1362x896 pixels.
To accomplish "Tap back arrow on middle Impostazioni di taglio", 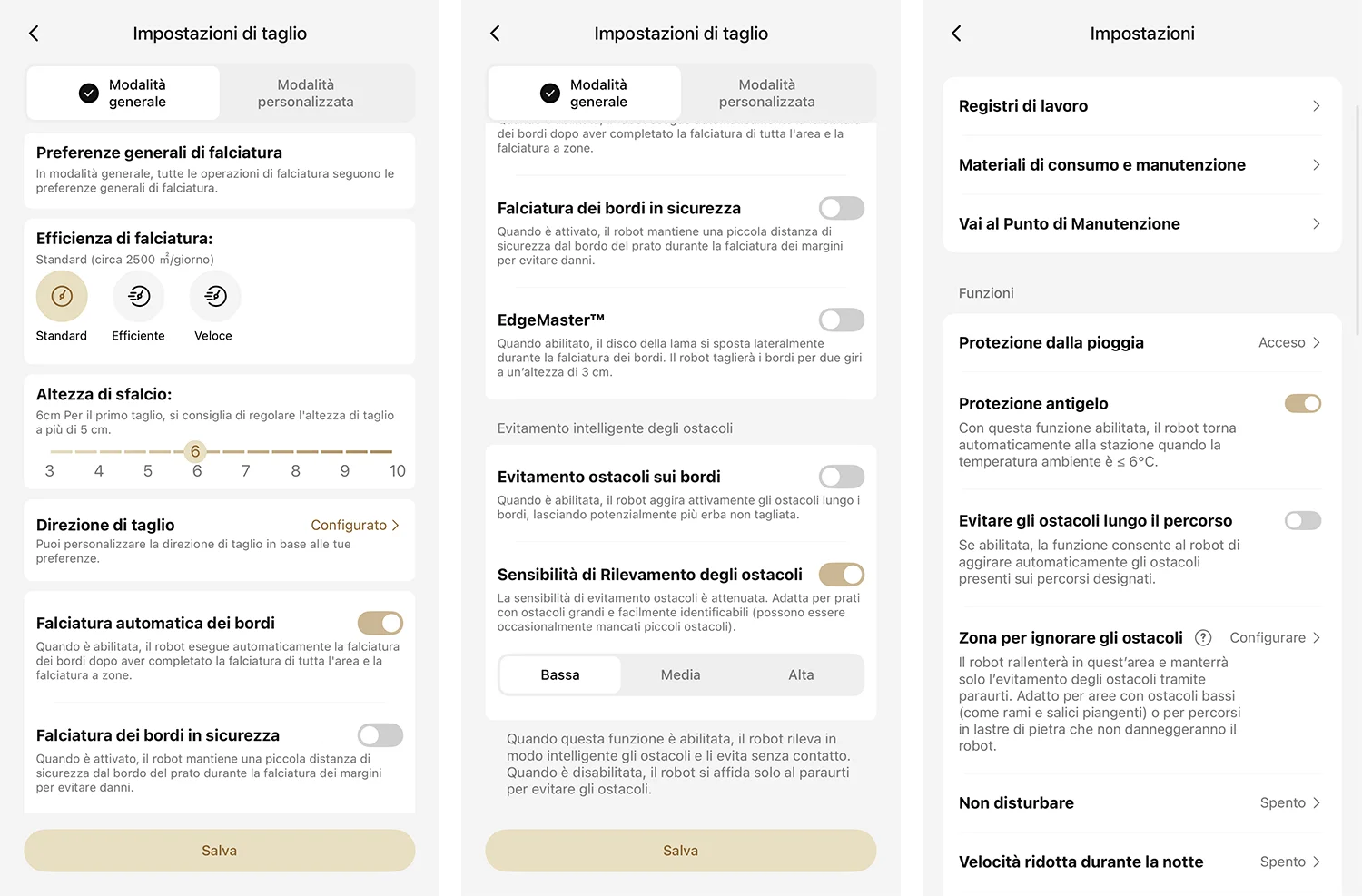I will click(x=495, y=34).
